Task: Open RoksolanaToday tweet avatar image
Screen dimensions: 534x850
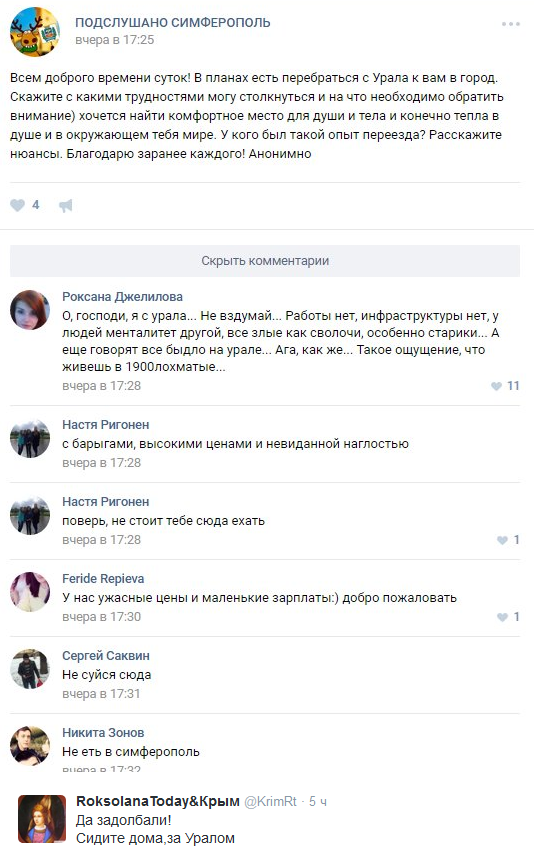Action: coord(42,819)
